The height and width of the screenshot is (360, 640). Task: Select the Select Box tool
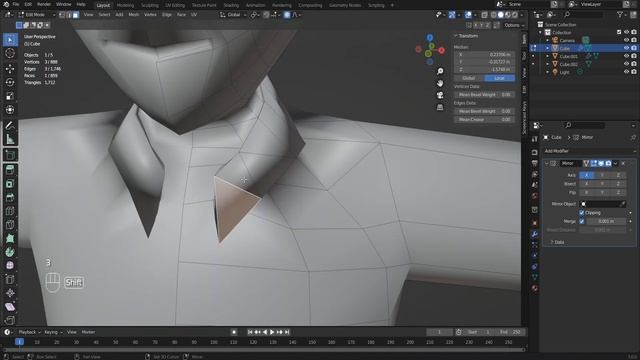point(10,40)
